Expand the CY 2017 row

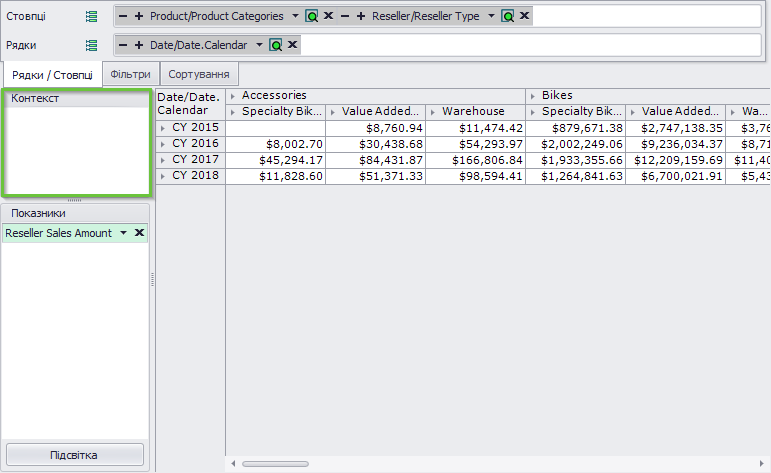click(163, 160)
